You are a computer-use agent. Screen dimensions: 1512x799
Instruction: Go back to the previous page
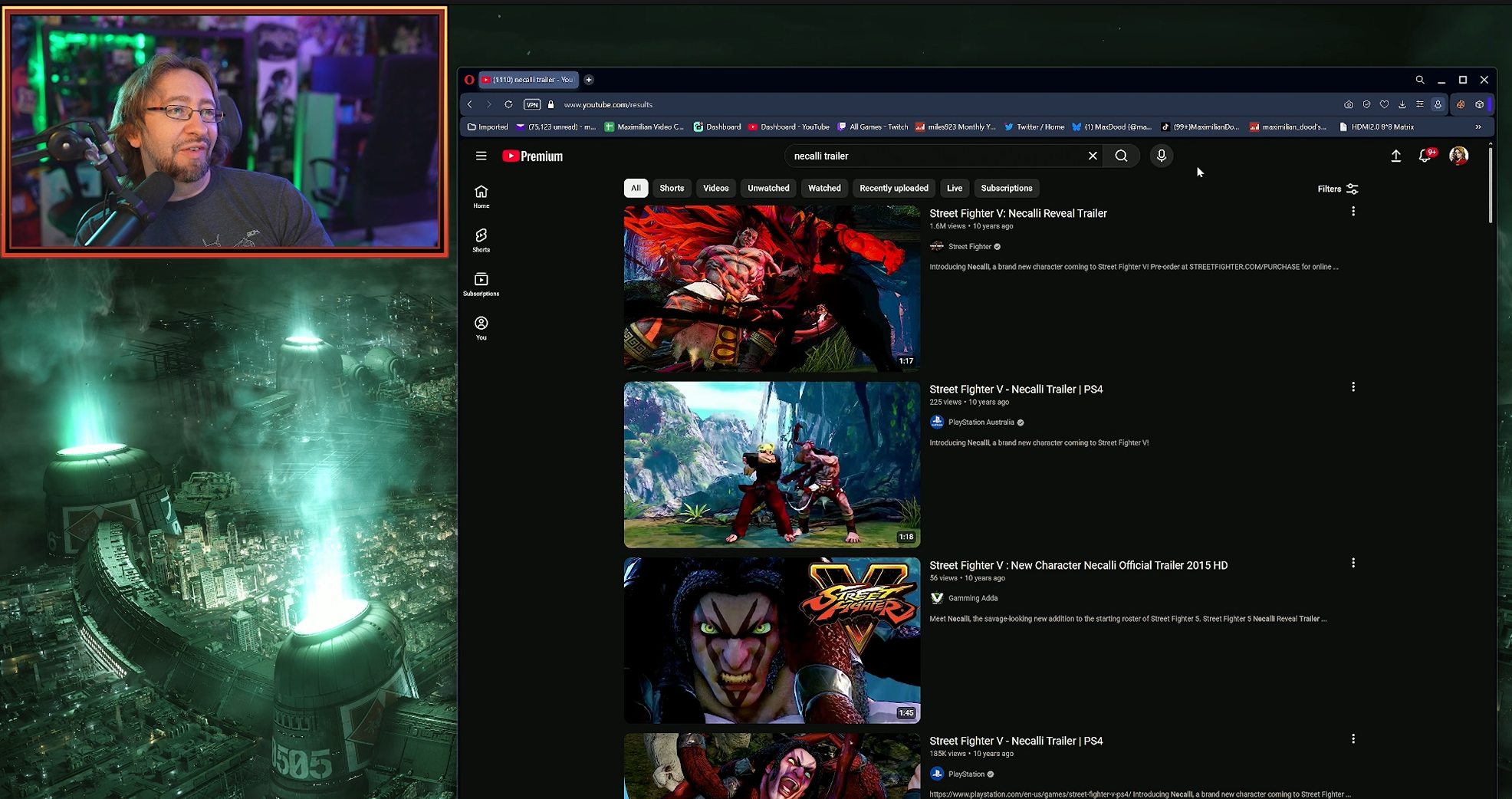click(470, 104)
